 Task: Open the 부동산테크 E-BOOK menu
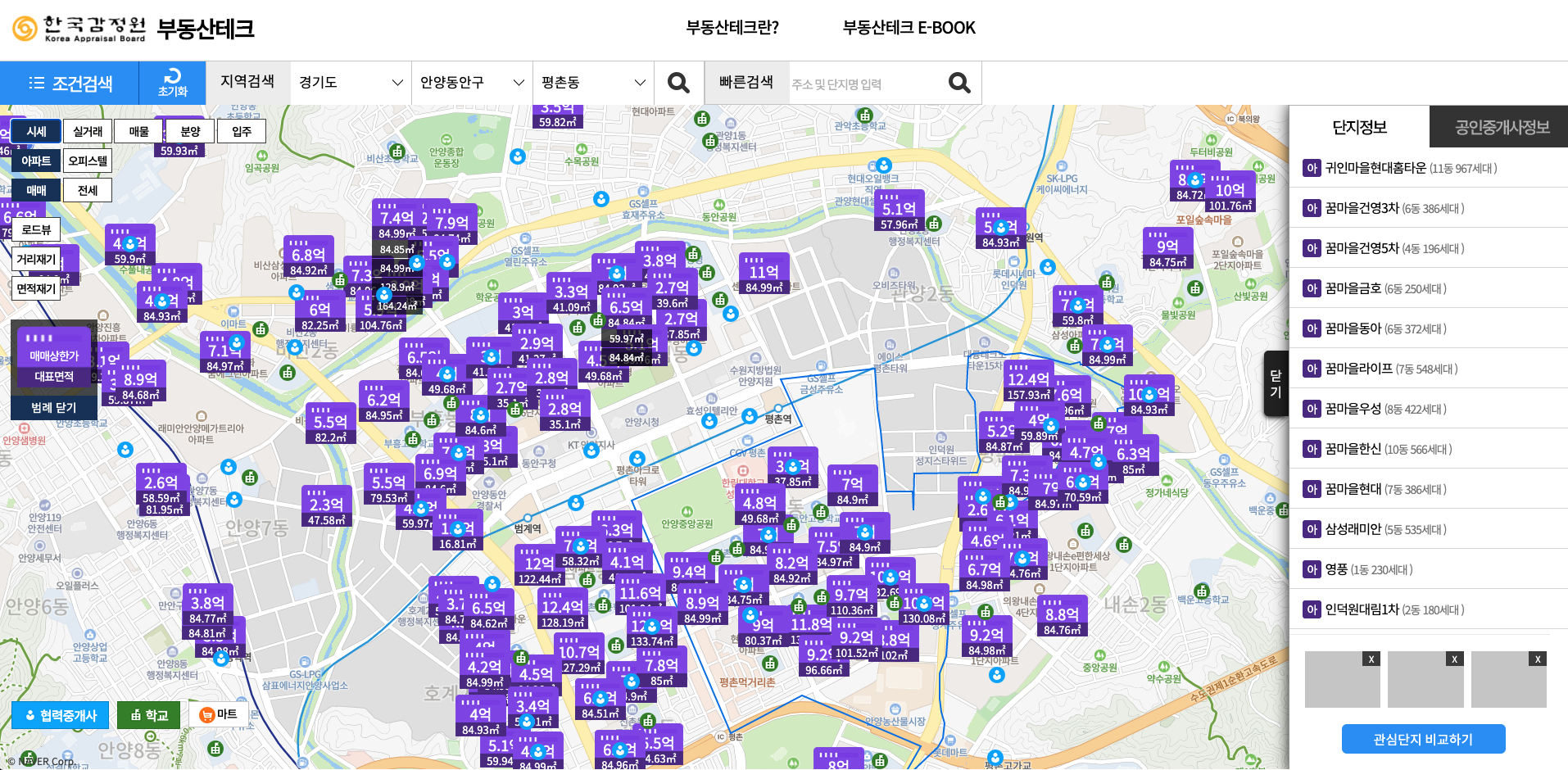click(909, 28)
